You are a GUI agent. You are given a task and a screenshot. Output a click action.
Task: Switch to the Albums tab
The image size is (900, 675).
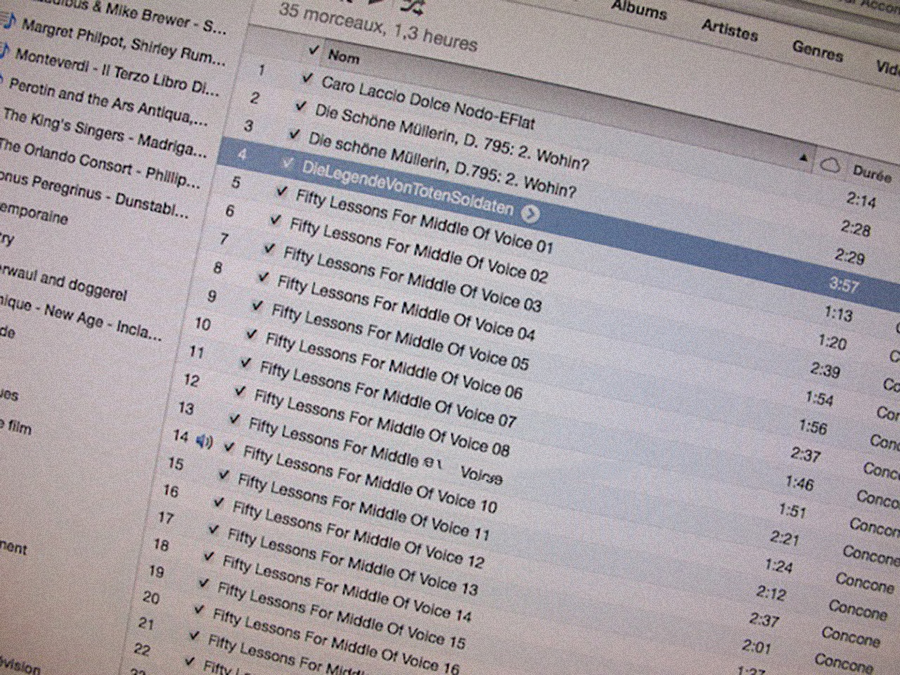(638, 12)
